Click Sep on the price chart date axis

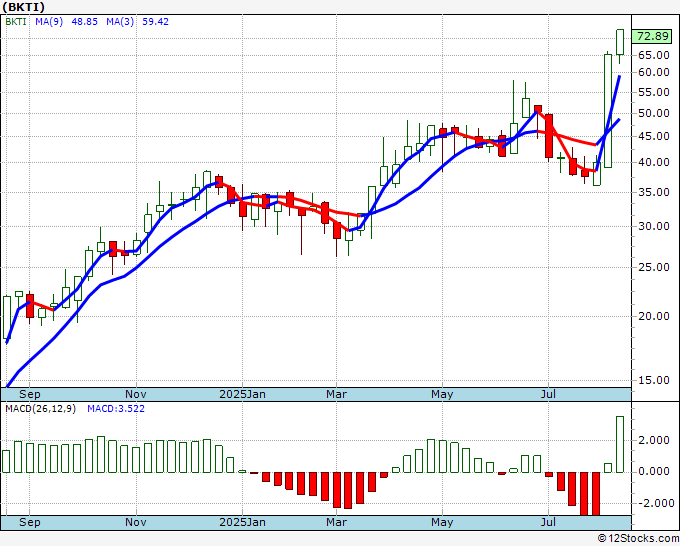point(29,394)
